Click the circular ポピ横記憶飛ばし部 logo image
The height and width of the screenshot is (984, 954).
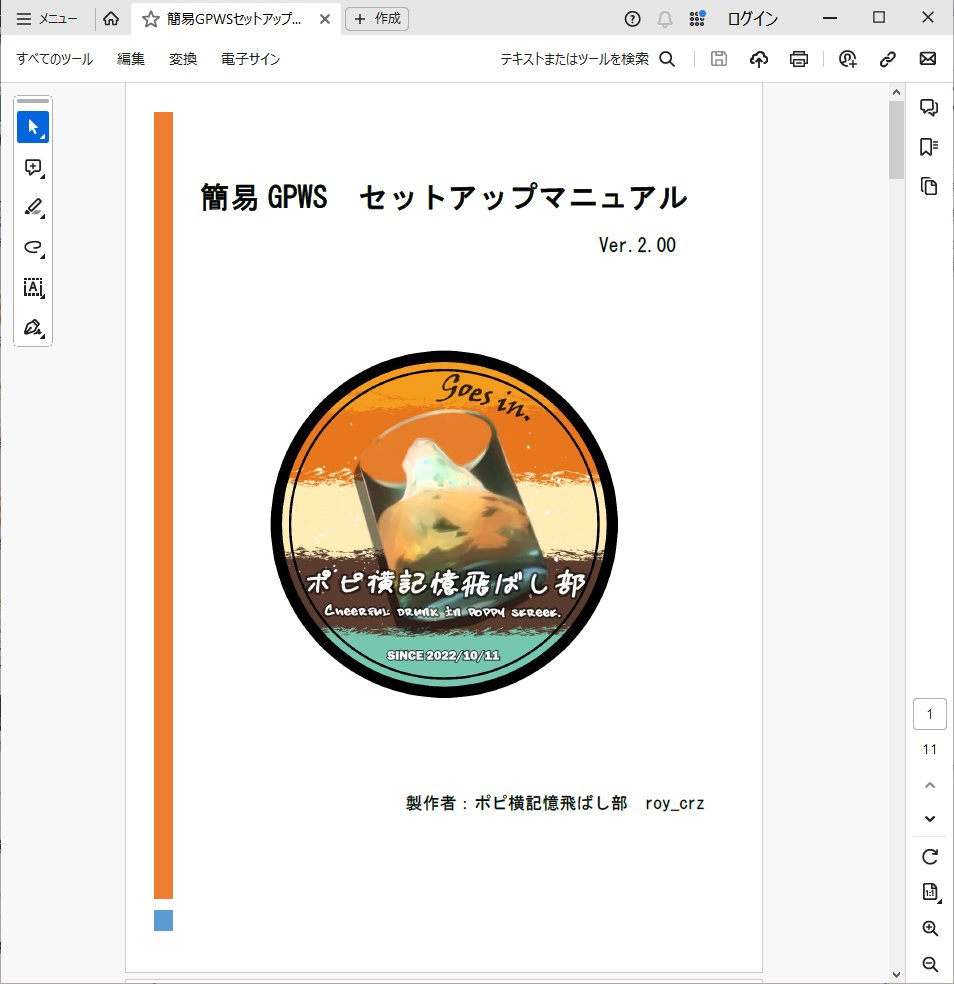pos(444,524)
